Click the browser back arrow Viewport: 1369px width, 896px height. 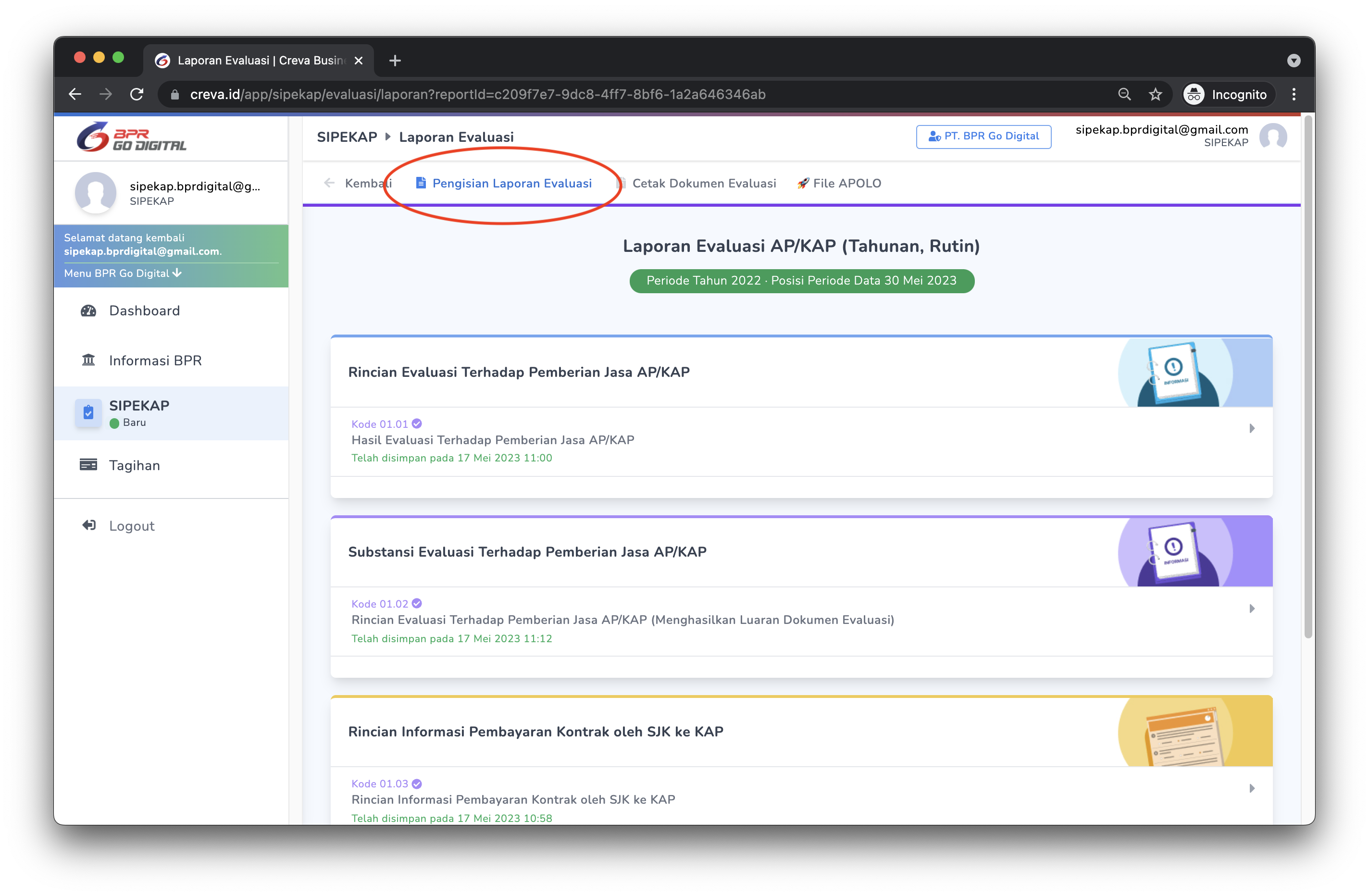click(x=75, y=94)
